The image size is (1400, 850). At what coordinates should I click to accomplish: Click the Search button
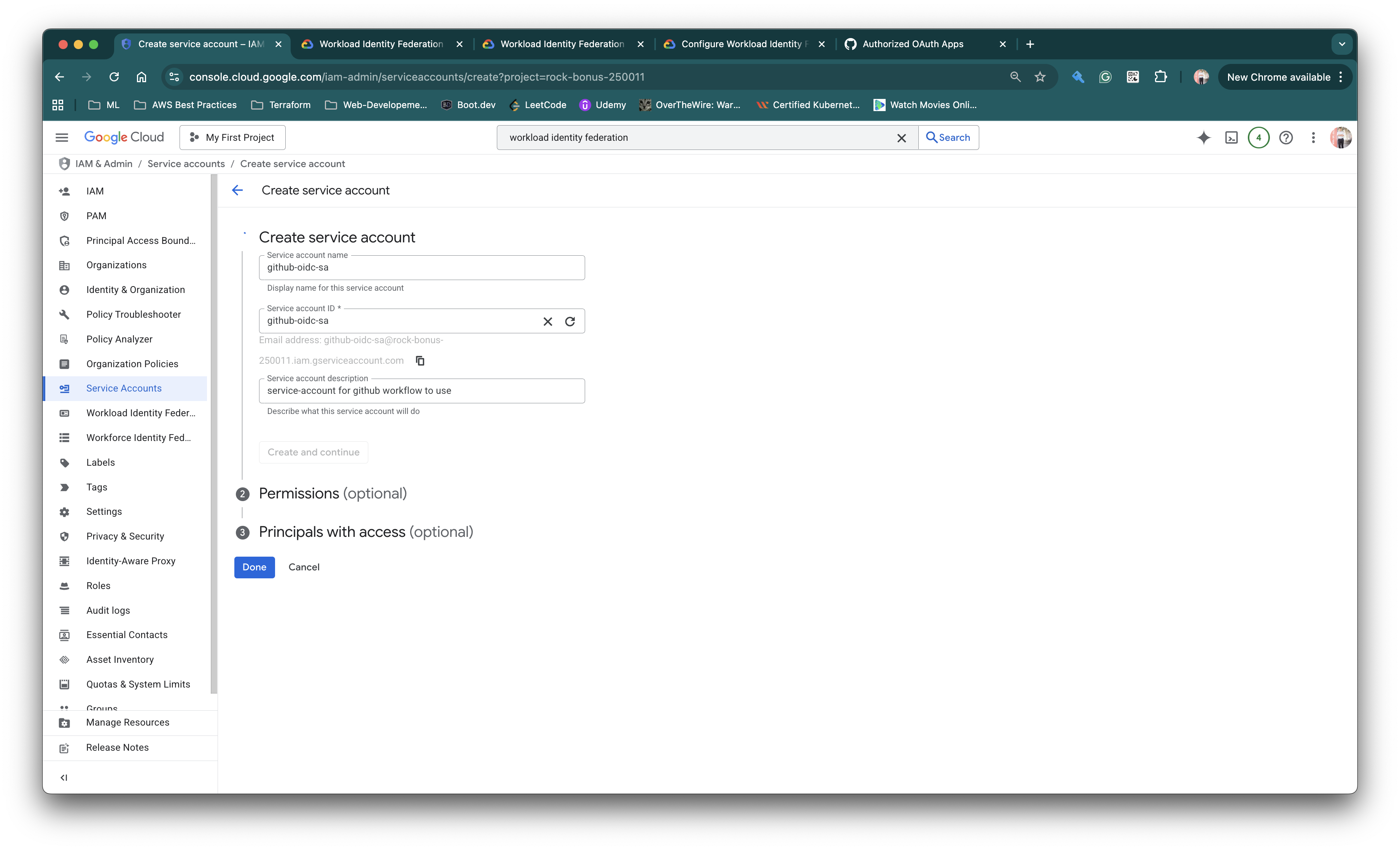coord(948,137)
